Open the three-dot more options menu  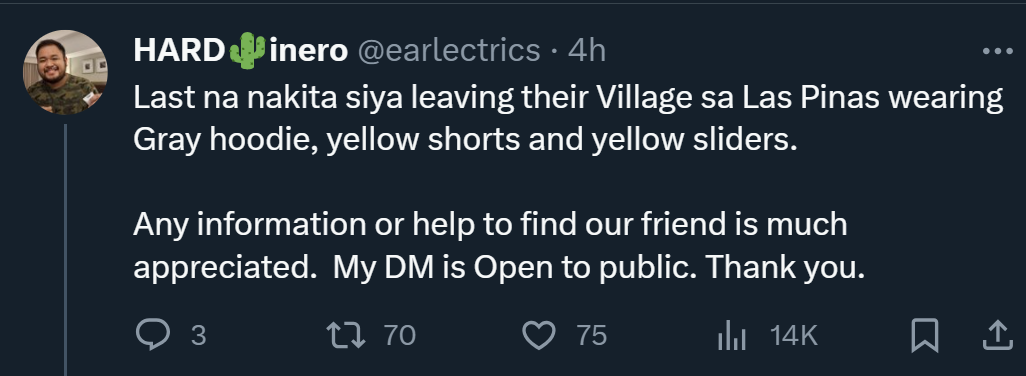998,52
